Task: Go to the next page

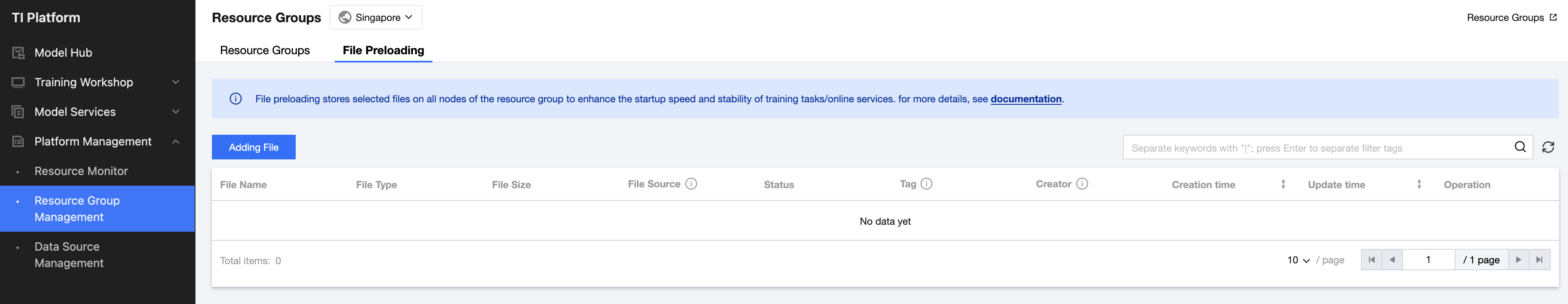Action: 1518,260
